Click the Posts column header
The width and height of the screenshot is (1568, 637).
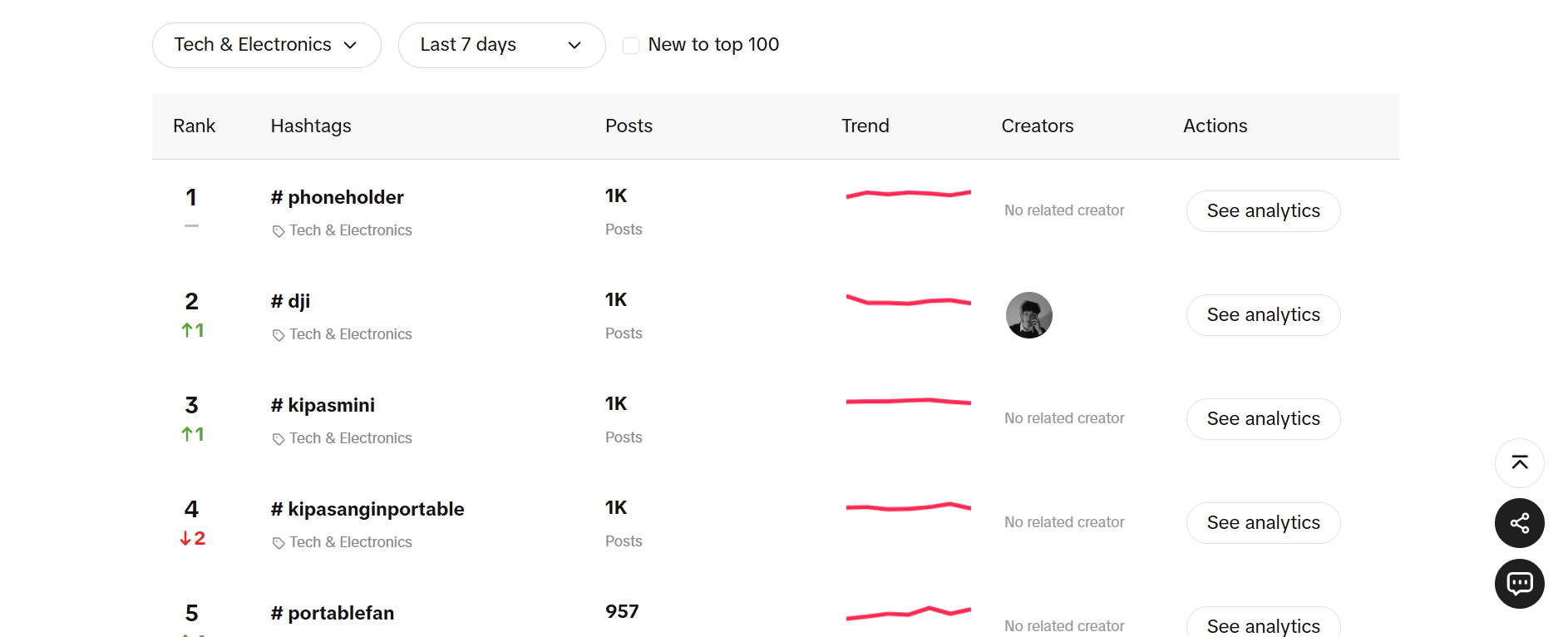[x=629, y=126]
